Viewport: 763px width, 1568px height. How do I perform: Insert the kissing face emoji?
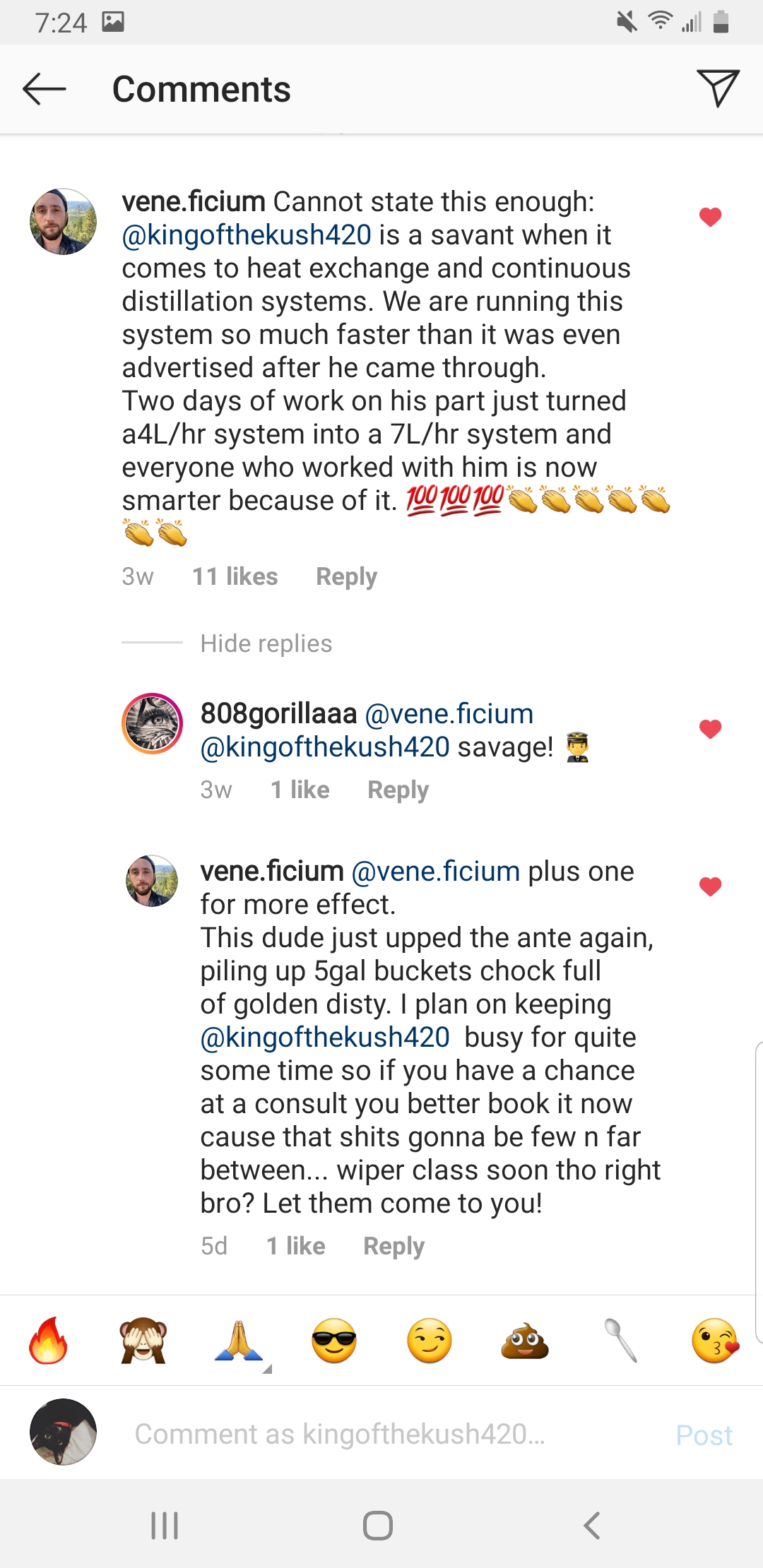(715, 1340)
